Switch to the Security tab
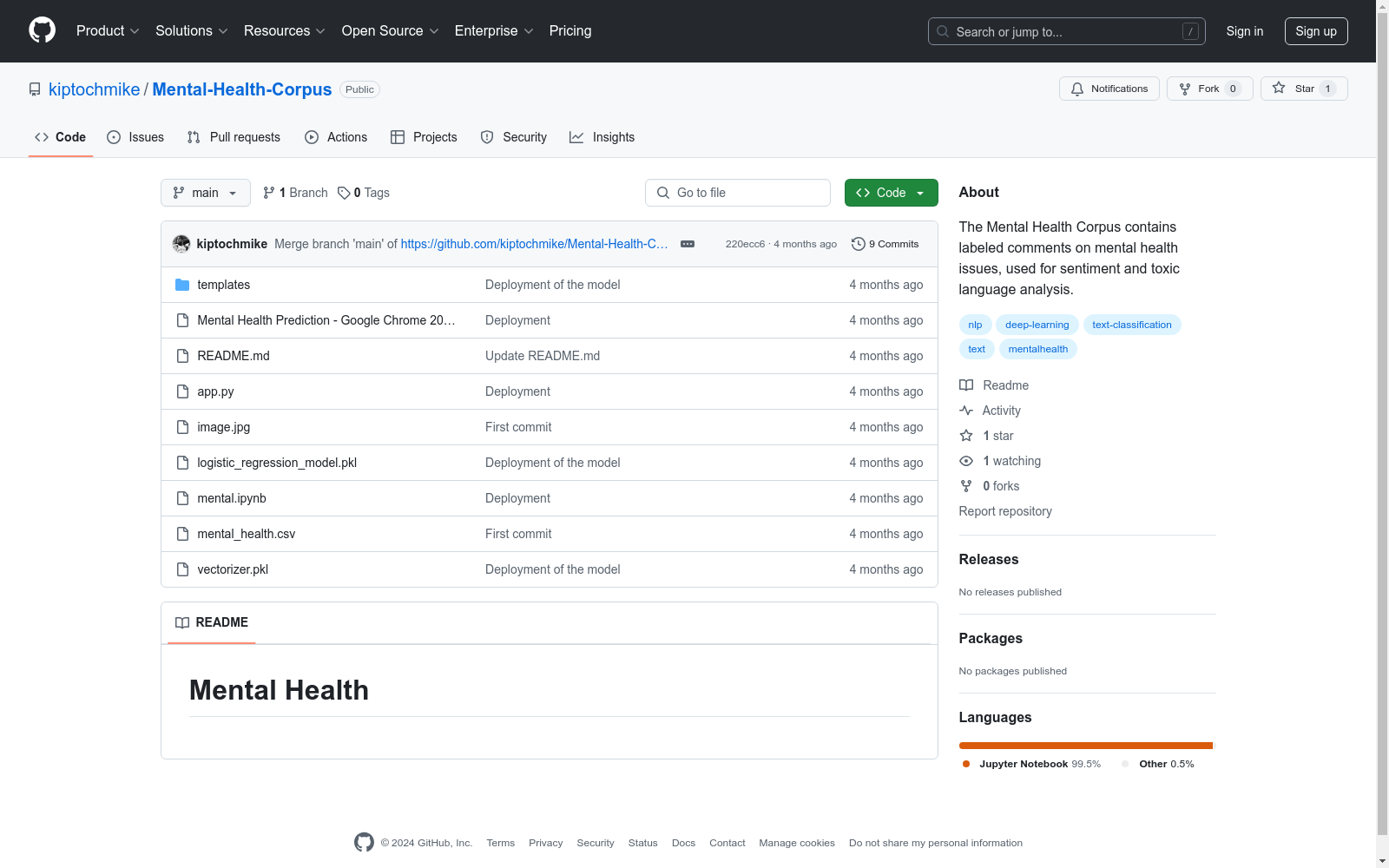This screenshot has height=868, width=1389. pos(514,137)
